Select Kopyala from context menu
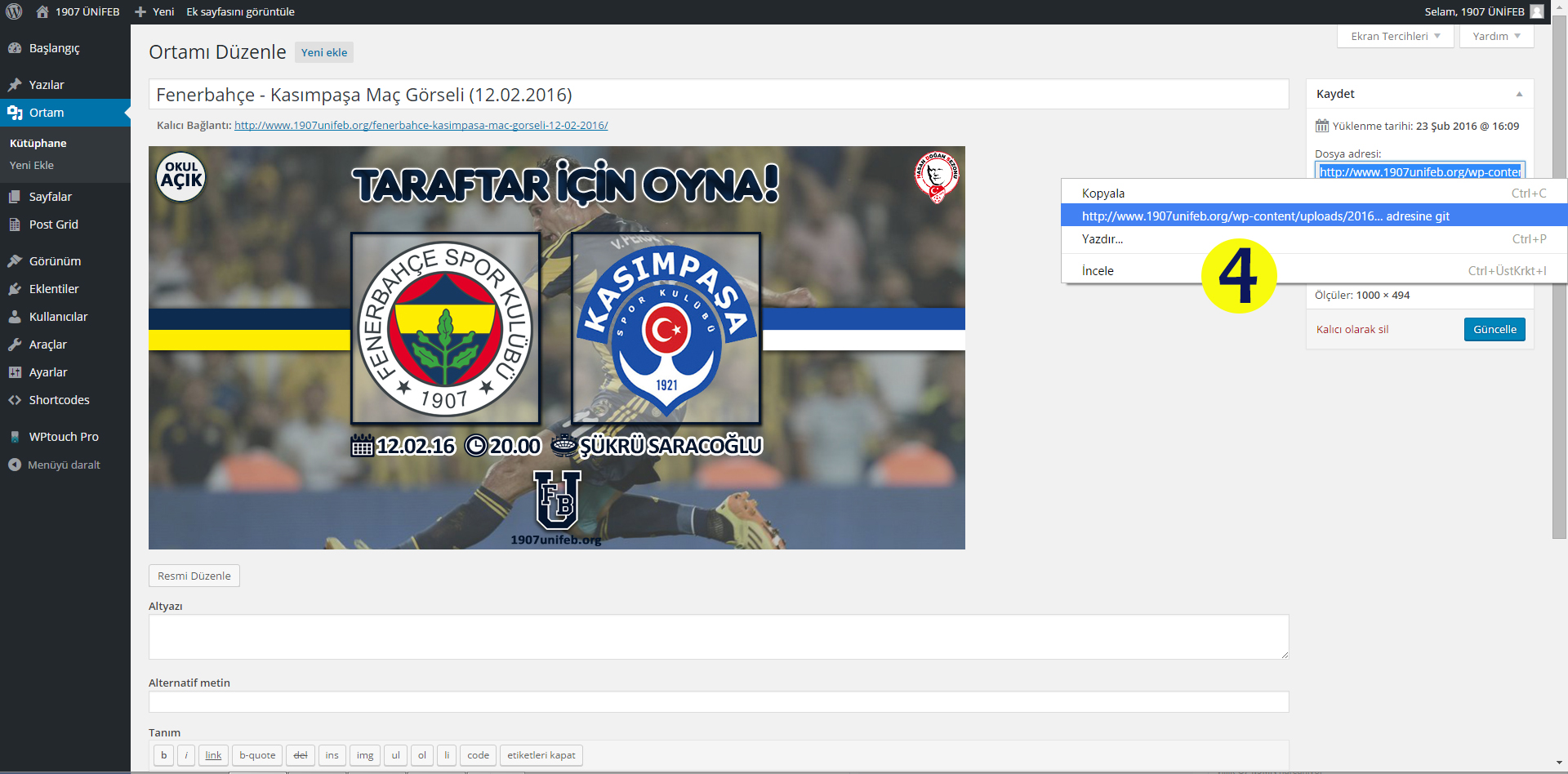1568x774 pixels. pos(1103,193)
